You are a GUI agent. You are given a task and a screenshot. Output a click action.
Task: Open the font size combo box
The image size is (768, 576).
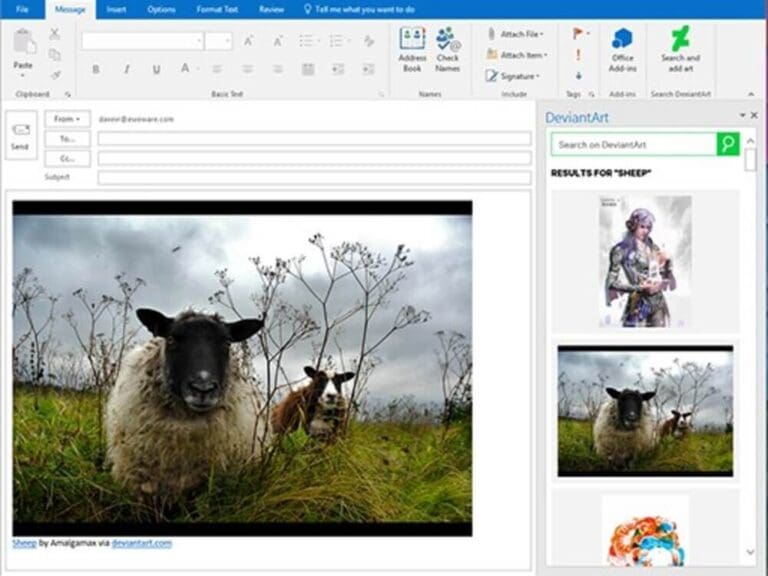(218, 41)
